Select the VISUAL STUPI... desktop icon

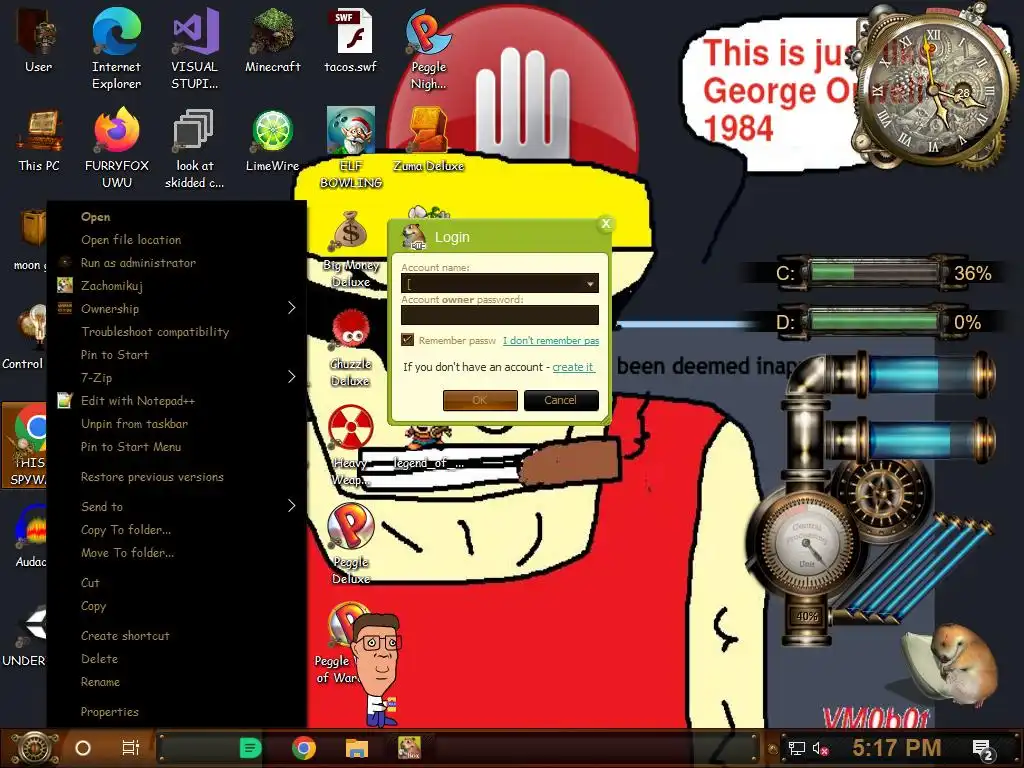click(x=195, y=47)
